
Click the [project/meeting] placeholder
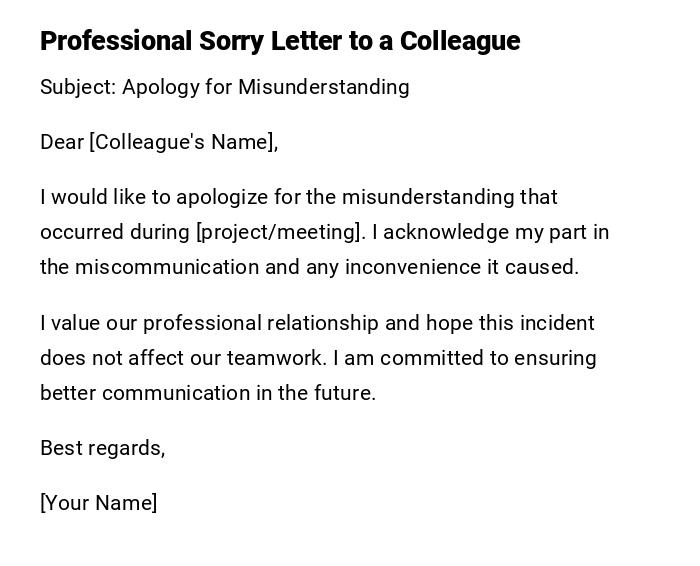tap(280, 232)
